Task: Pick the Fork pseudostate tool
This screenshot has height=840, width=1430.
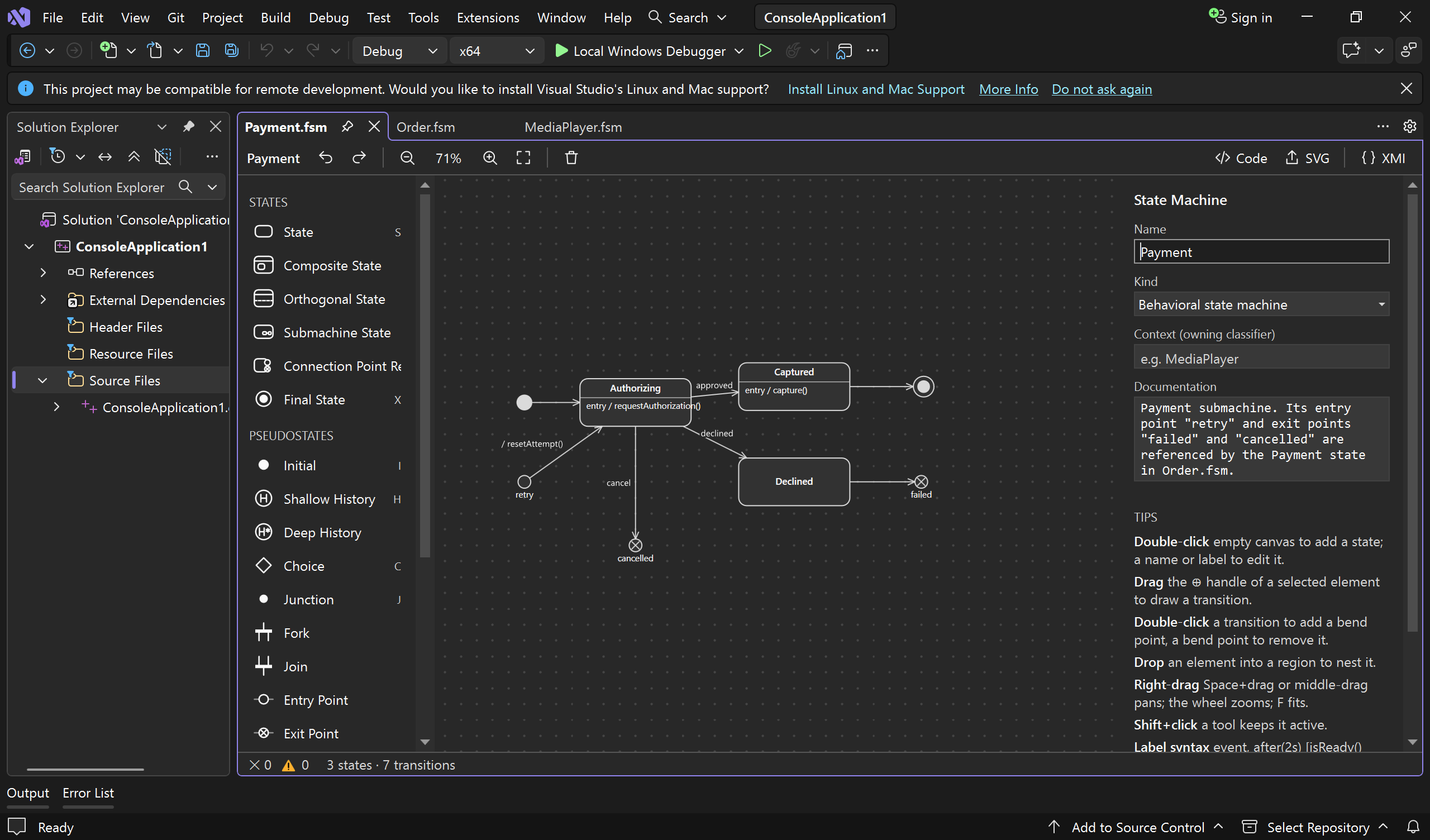Action: tap(327, 633)
